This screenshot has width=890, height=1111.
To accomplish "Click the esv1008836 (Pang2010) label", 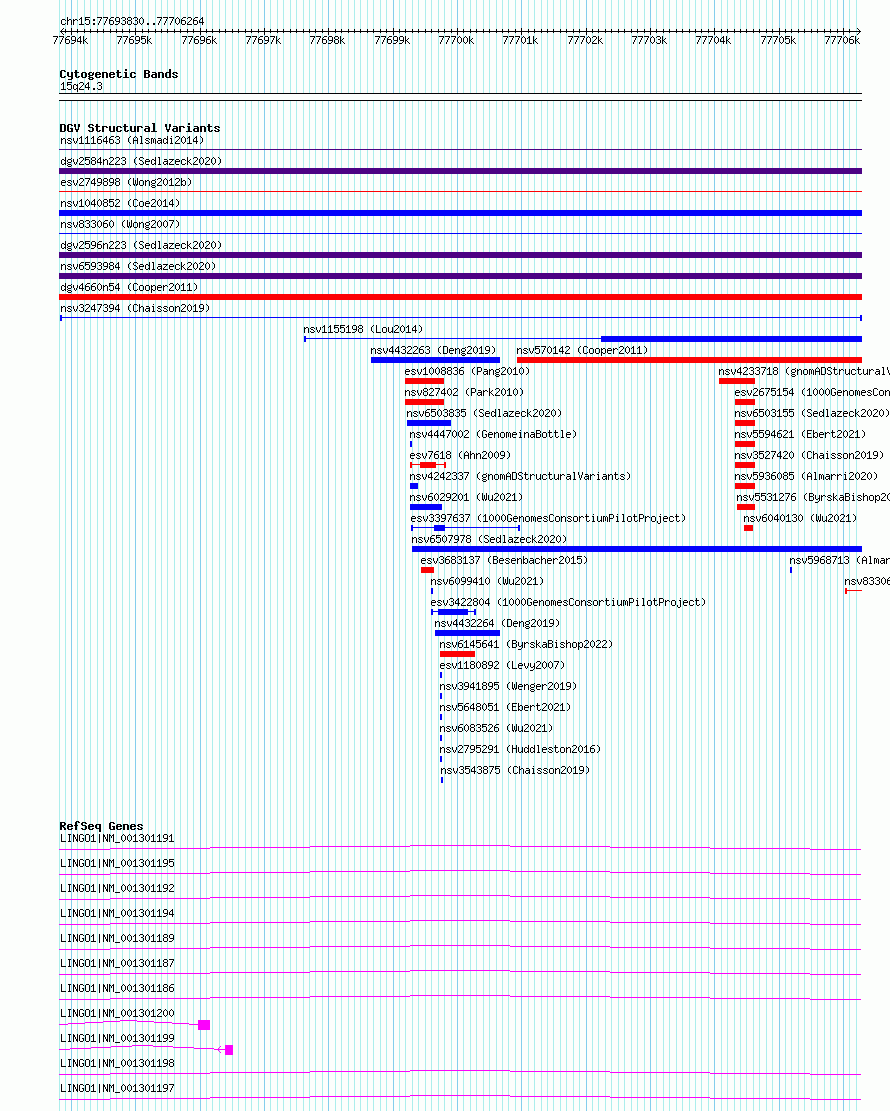I will click(x=467, y=371).
